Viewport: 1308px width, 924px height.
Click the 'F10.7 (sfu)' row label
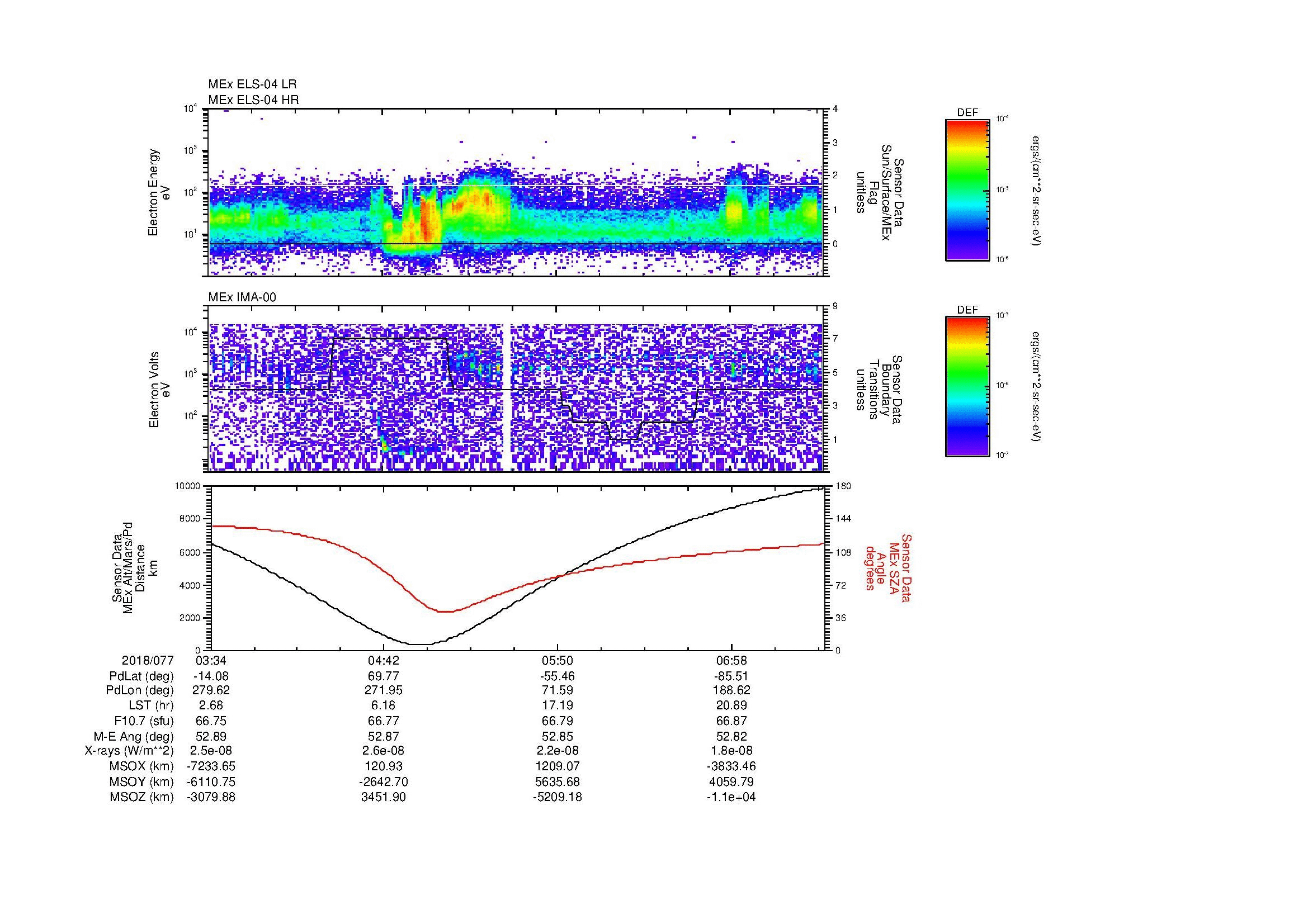click(x=144, y=721)
